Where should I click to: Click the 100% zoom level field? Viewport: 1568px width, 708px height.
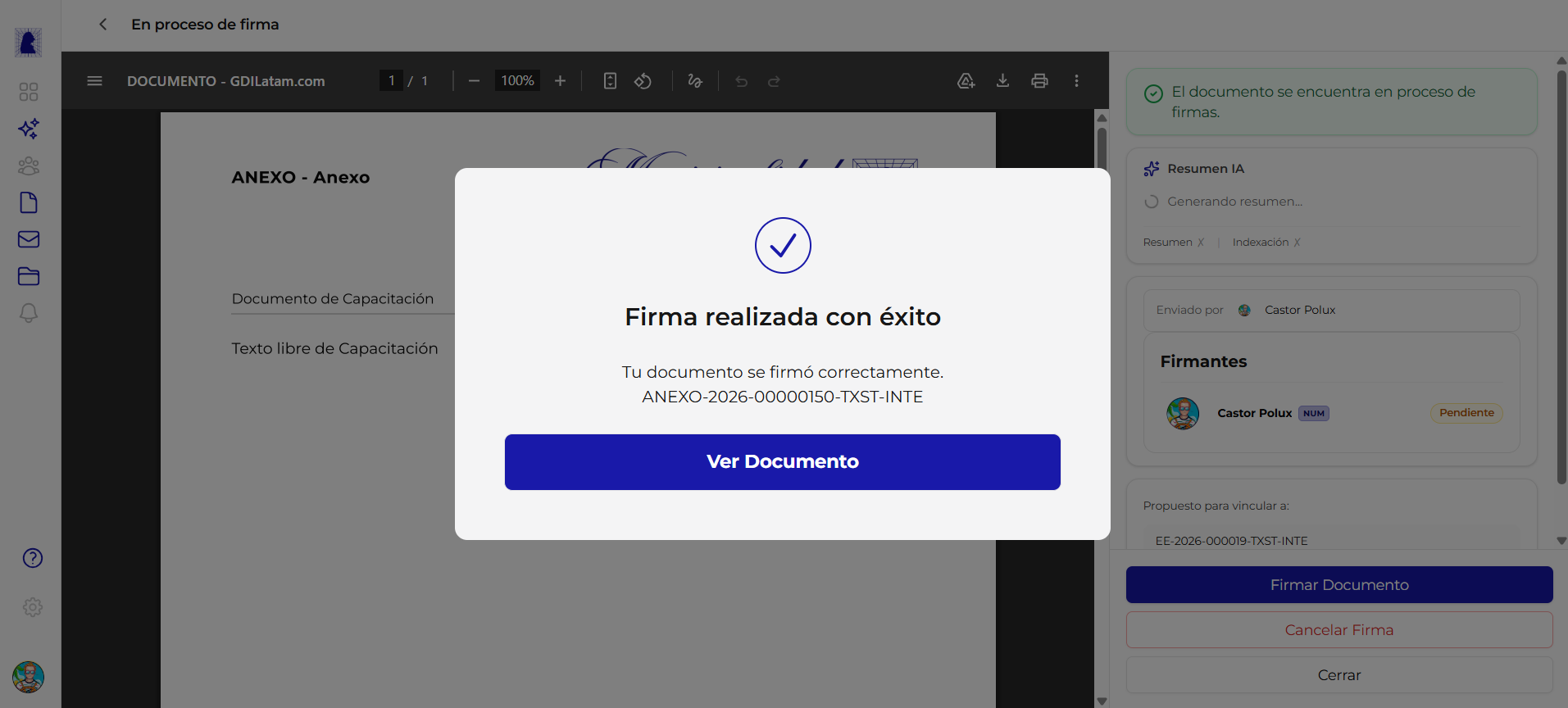click(x=517, y=81)
